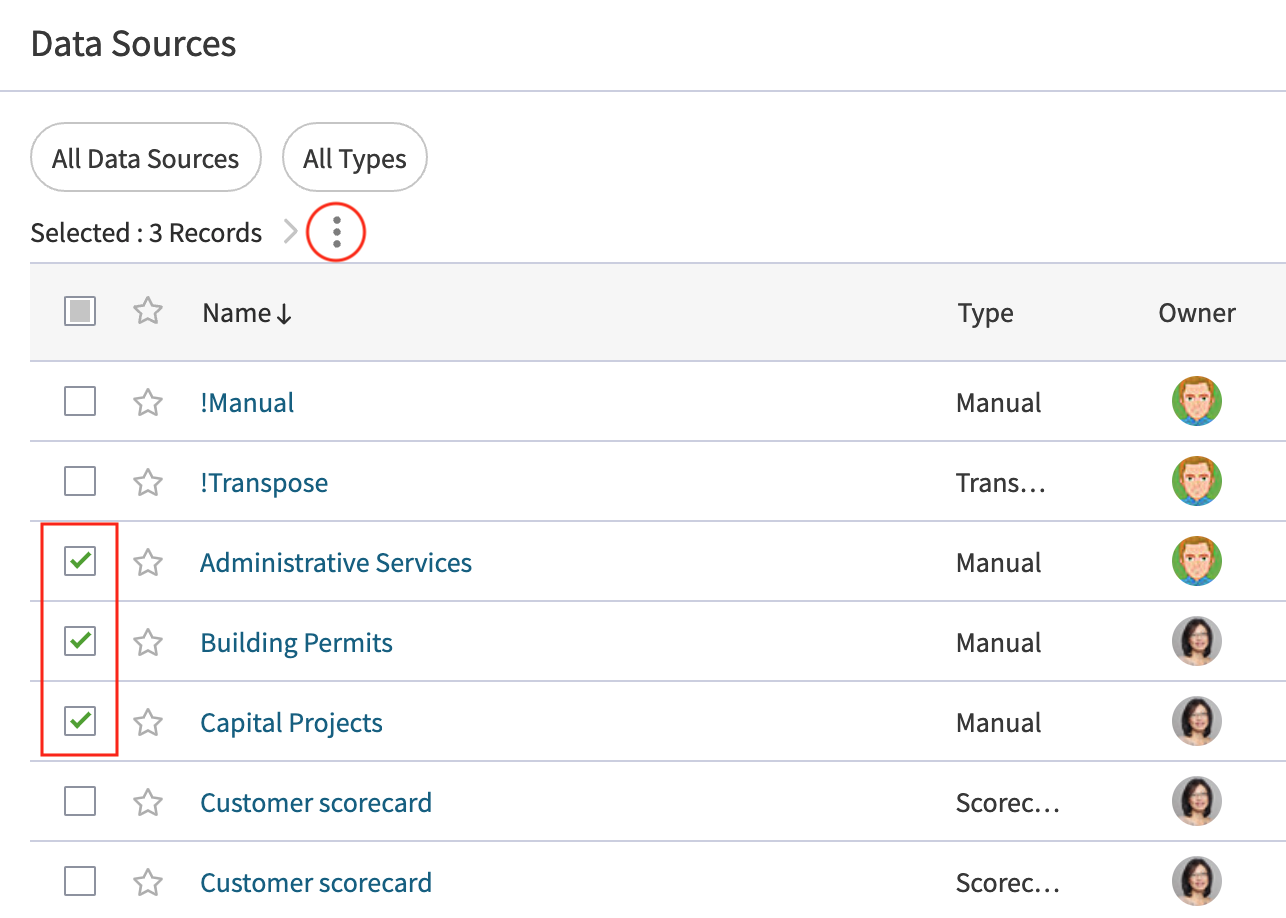Select the !Manual row checkbox
The height and width of the screenshot is (918, 1286).
(x=79, y=401)
